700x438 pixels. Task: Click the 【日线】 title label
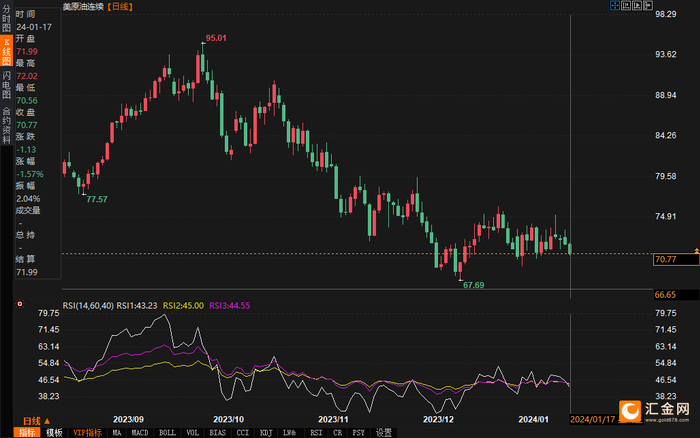point(120,7)
